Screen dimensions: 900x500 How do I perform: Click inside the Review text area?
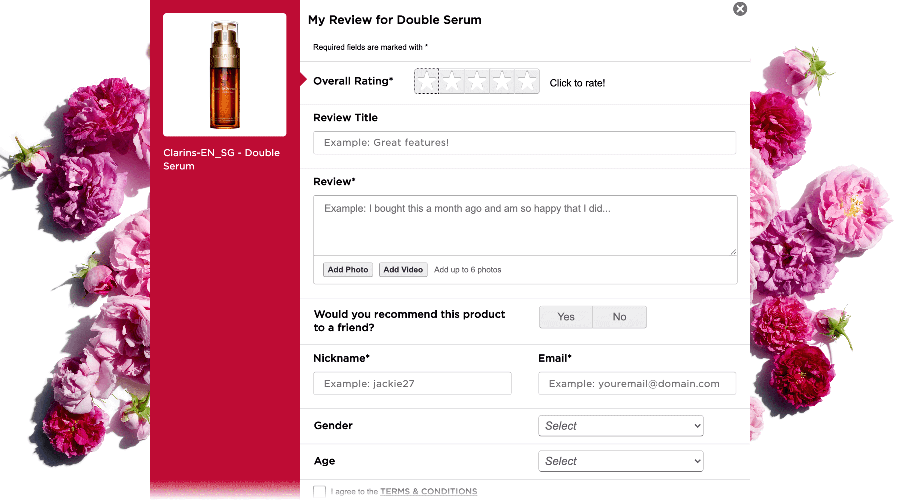point(524,225)
